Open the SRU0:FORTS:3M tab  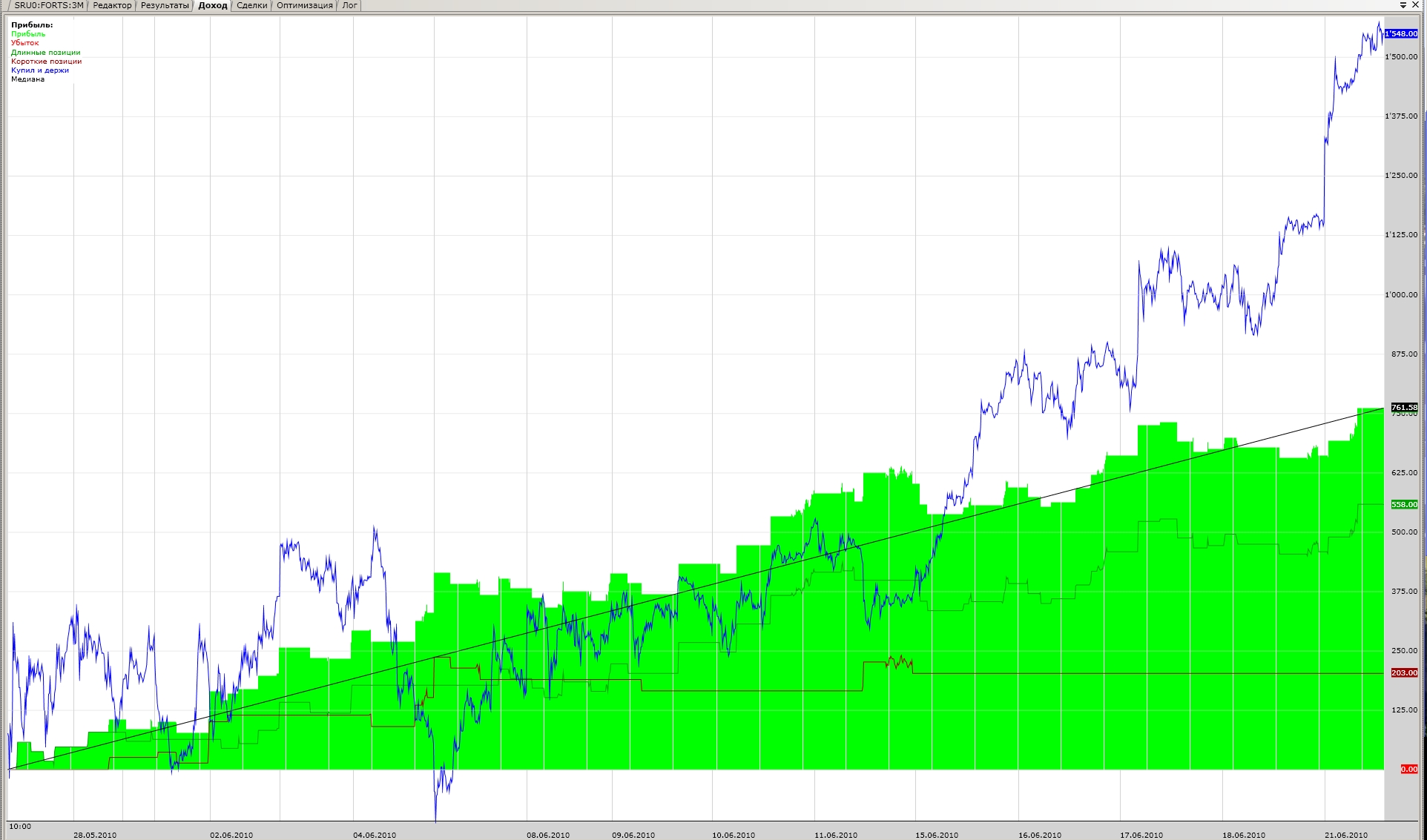click(49, 5)
